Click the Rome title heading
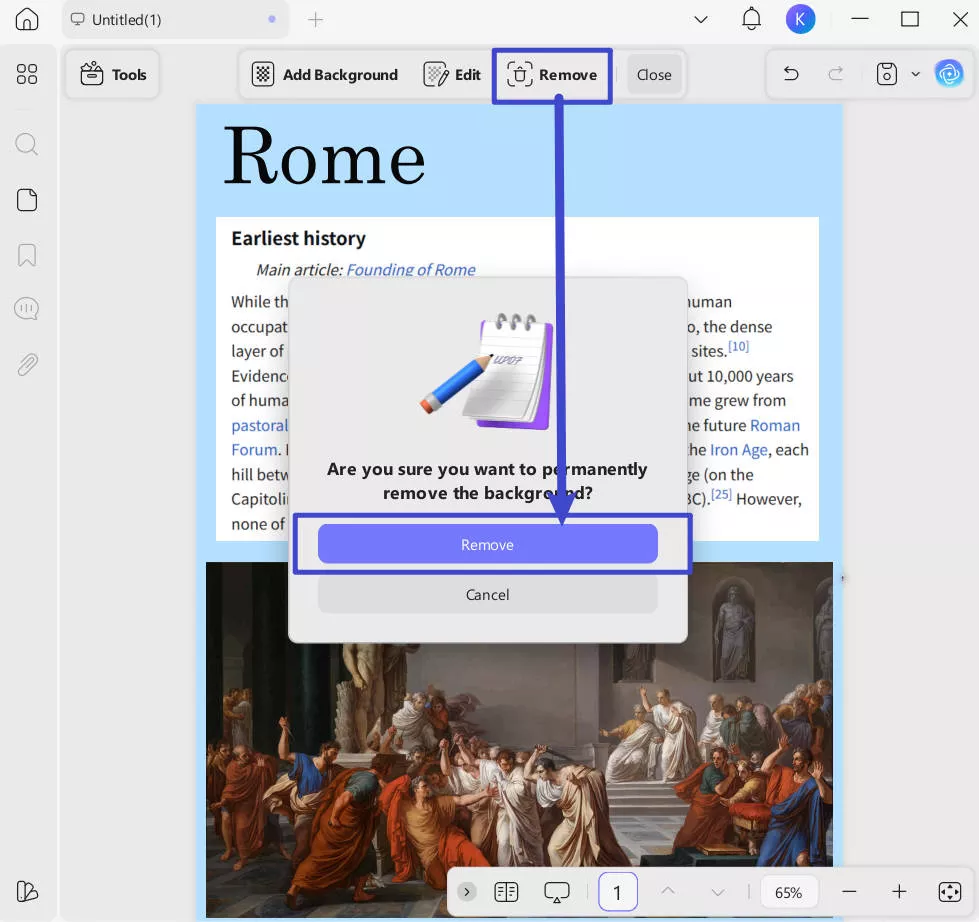979x922 pixels. tap(325, 157)
